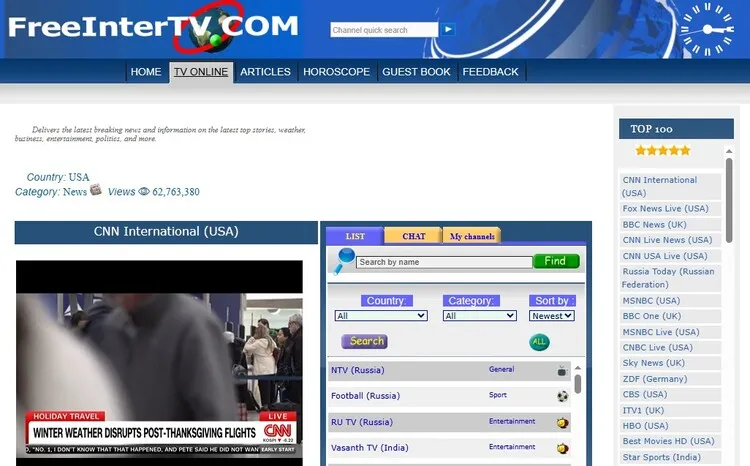750x466 pixels.
Task: Open Football (Russia) channel link
Action: click(x=365, y=396)
